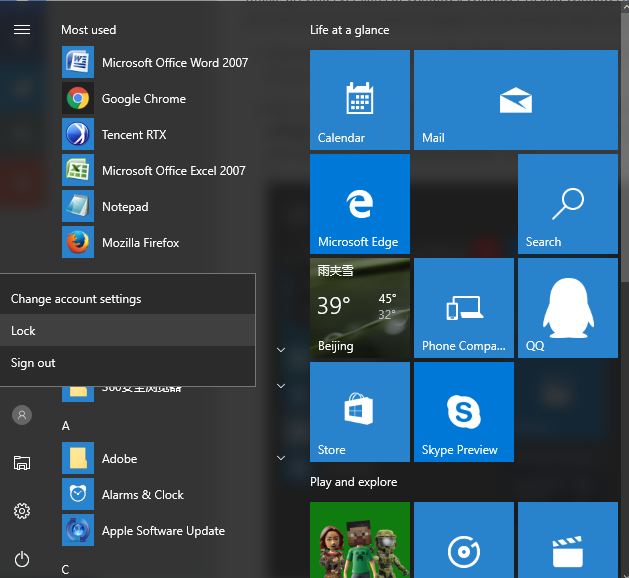Screen dimensions: 629x578
Task: Click the Most used heading
Action: [x=89, y=30]
